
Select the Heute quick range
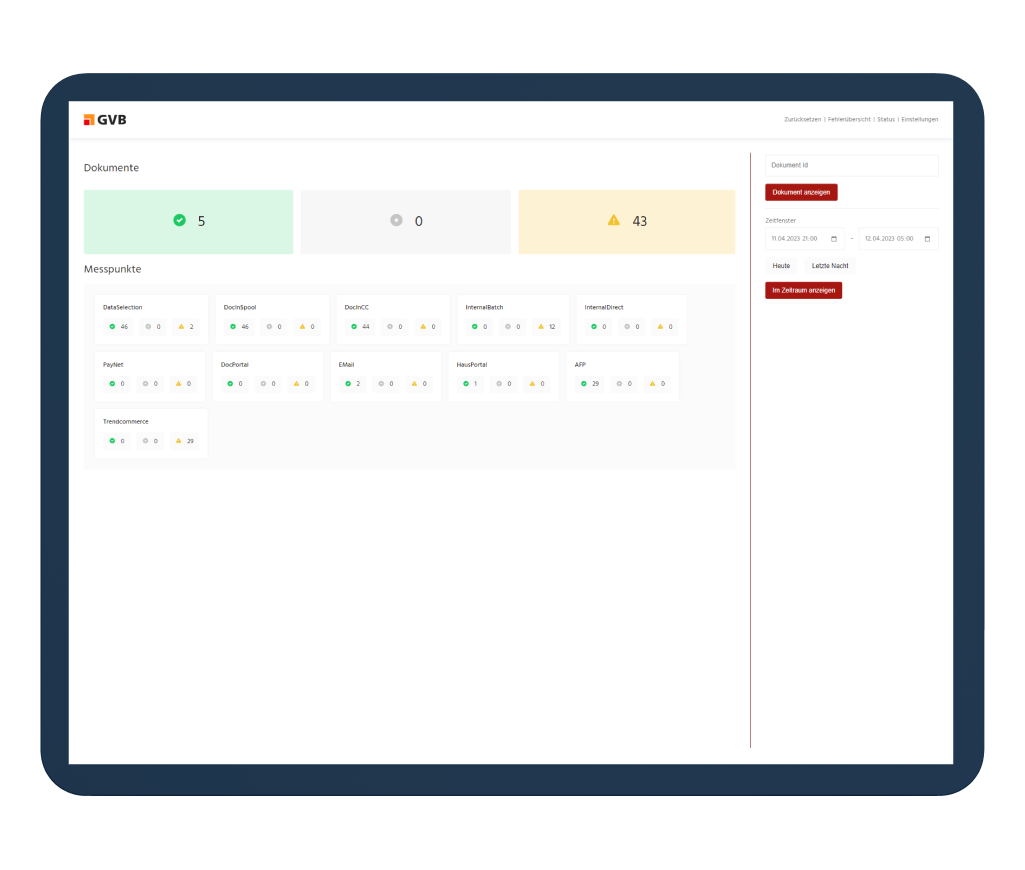click(x=781, y=266)
